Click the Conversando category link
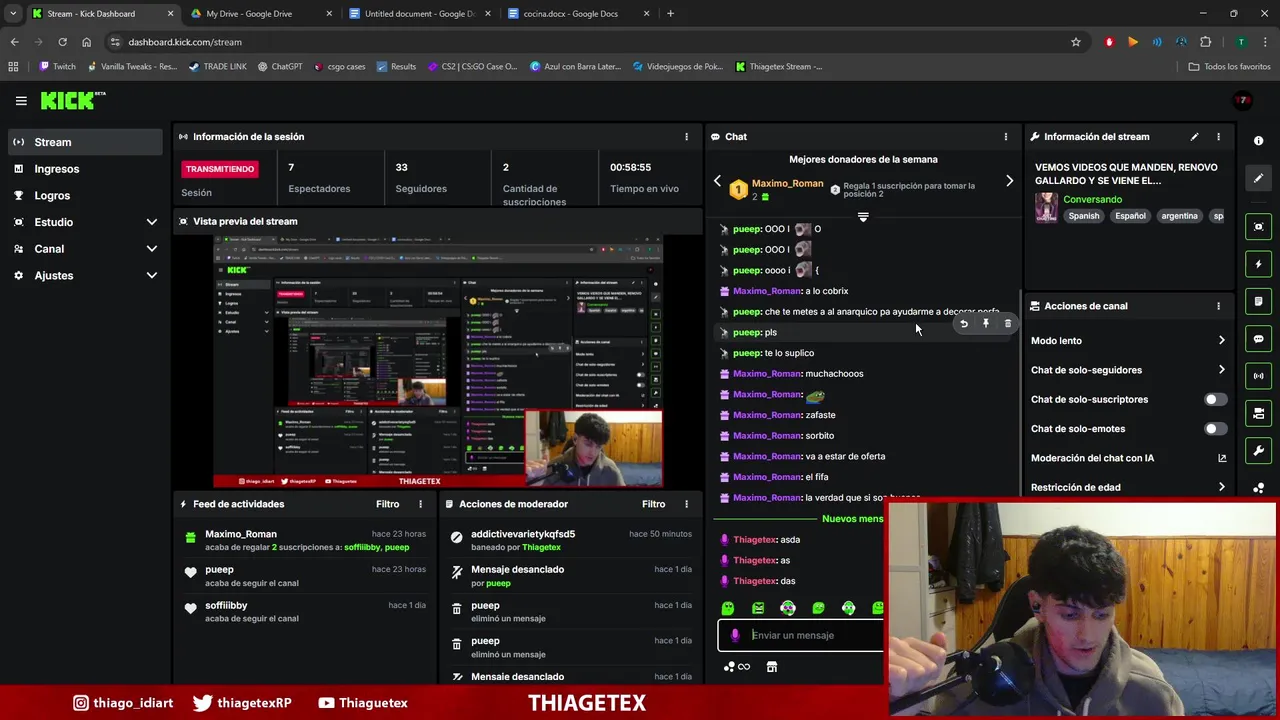Image resolution: width=1280 pixels, height=720 pixels. click(1092, 199)
